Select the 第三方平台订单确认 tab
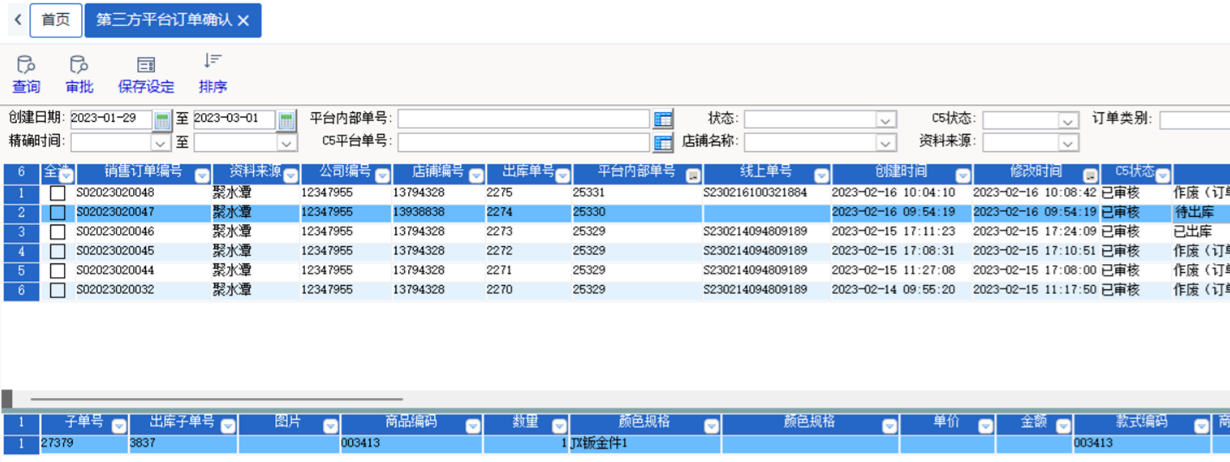Image resolution: width=1230 pixels, height=462 pixels. click(x=164, y=20)
